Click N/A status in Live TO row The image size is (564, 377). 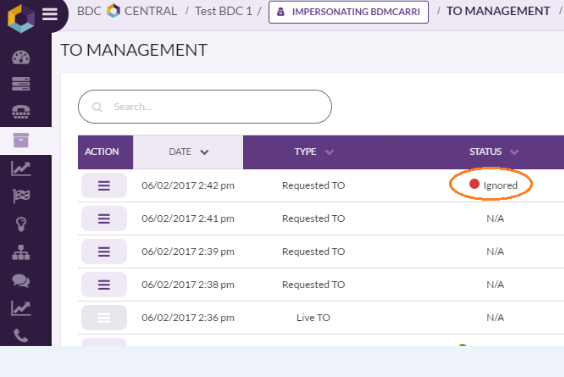click(x=495, y=318)
